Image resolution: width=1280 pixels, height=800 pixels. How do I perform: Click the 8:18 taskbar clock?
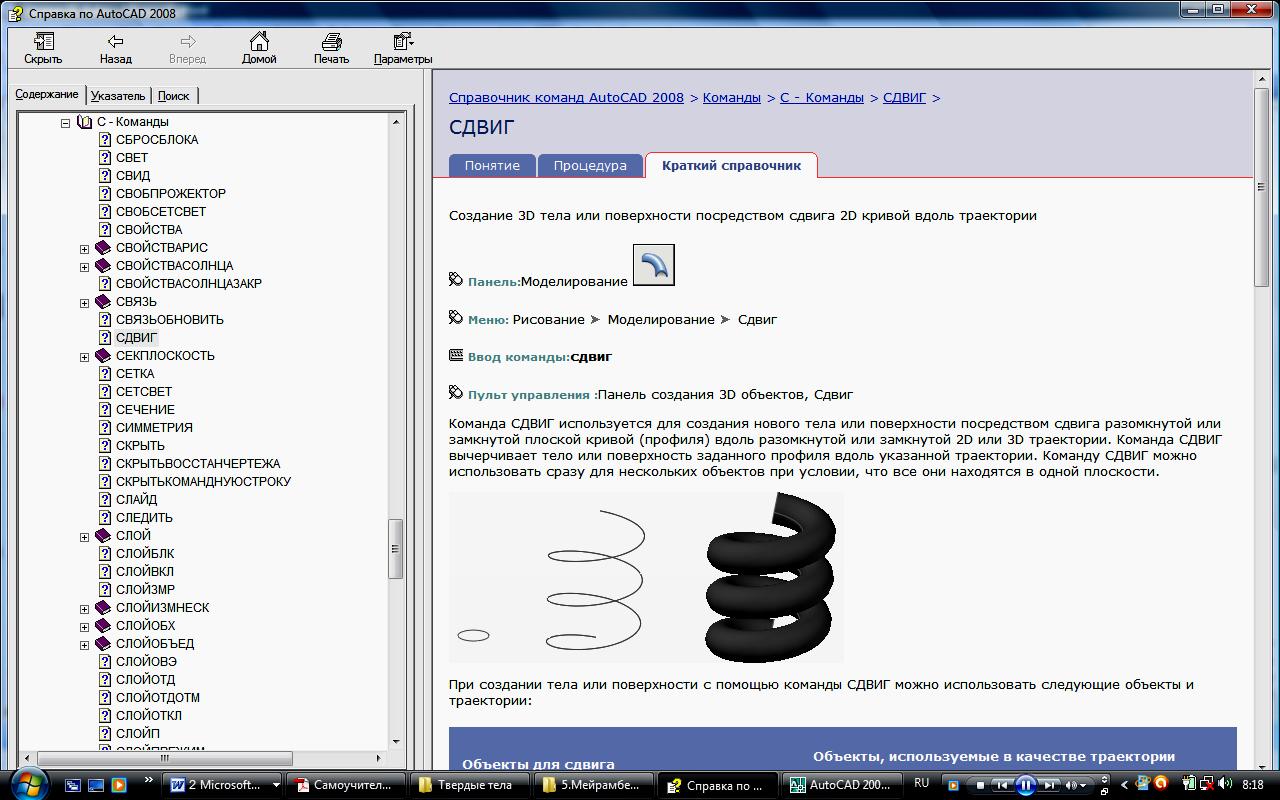pos(1253,785)
